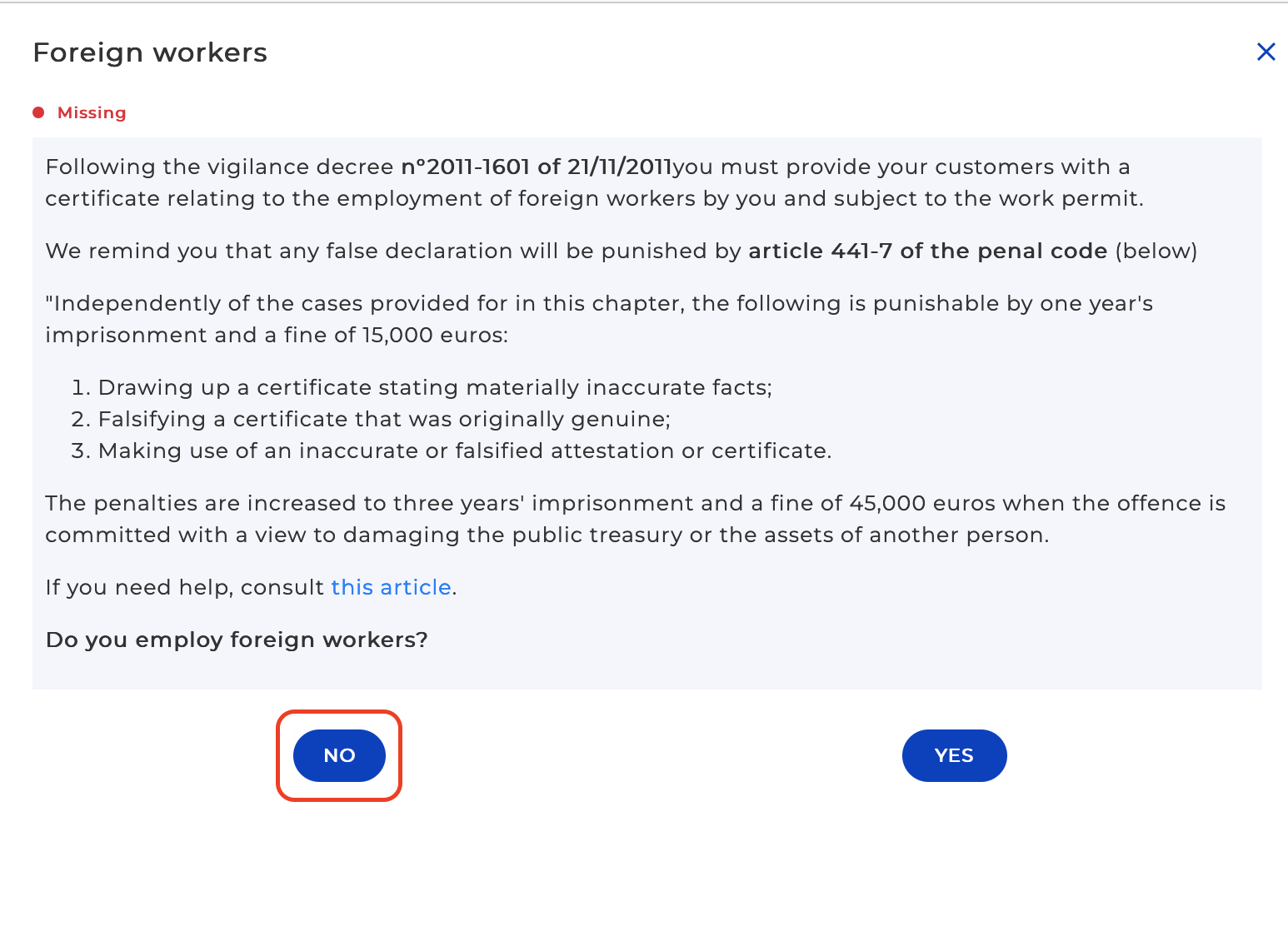Click the paragraph about 45,000 euros penalties

tap(636, 519)
